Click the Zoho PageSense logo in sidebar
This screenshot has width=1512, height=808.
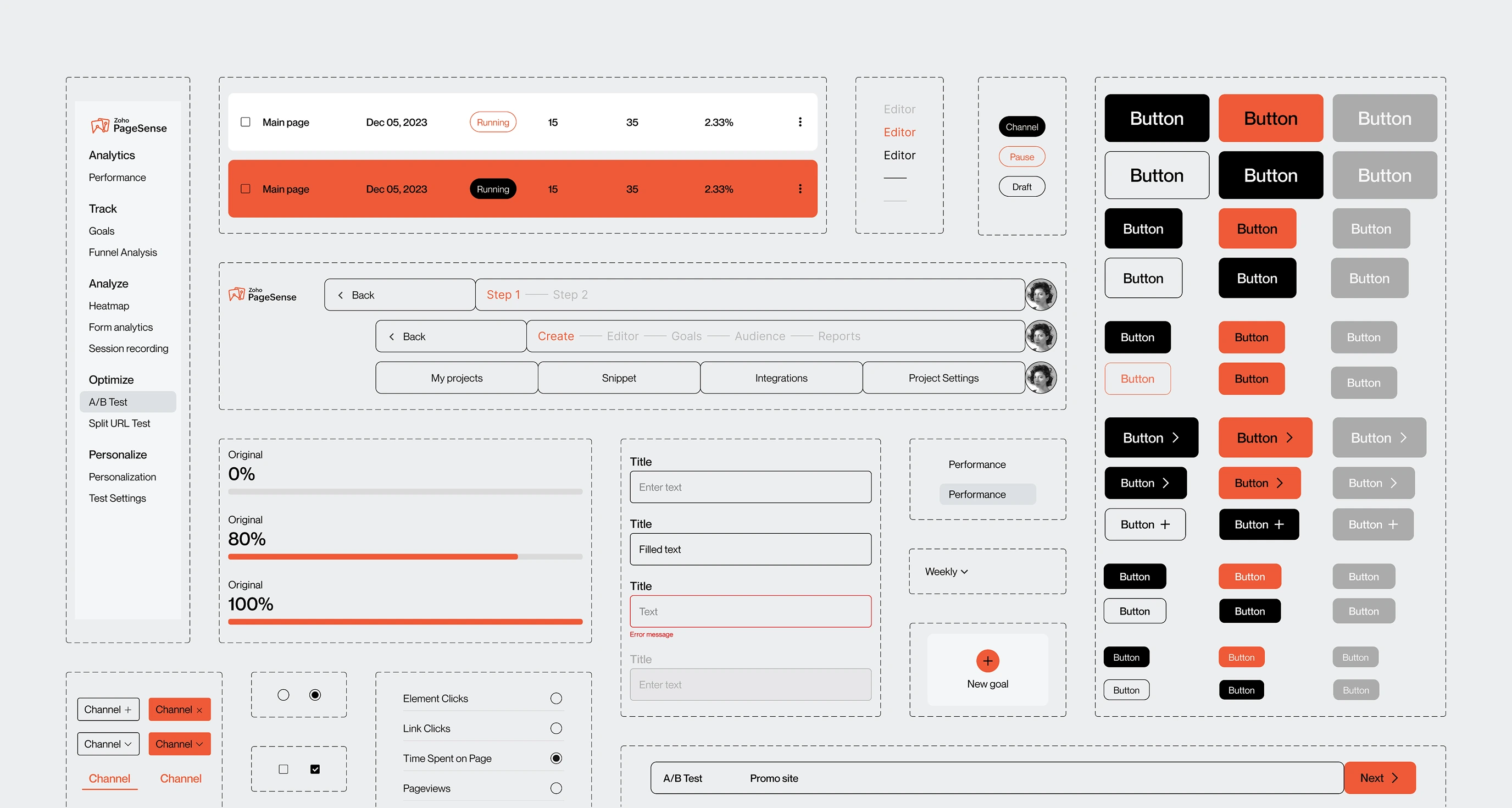pyautogui.click(x=129, y=125)
